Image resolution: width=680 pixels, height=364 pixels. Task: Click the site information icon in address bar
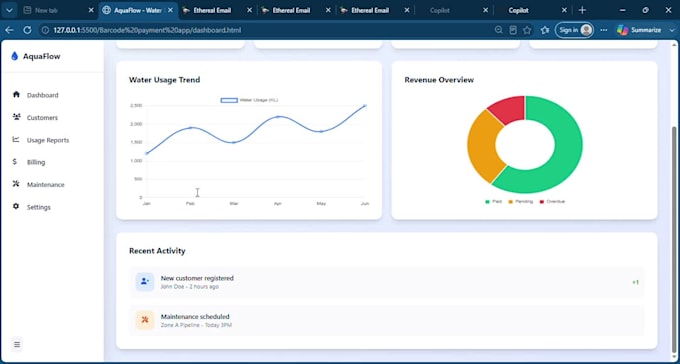46,30
